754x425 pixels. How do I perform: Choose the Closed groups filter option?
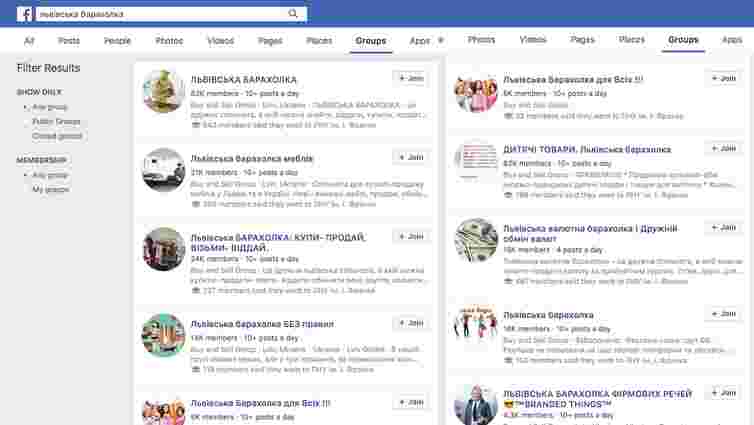[x=57, y=135]
